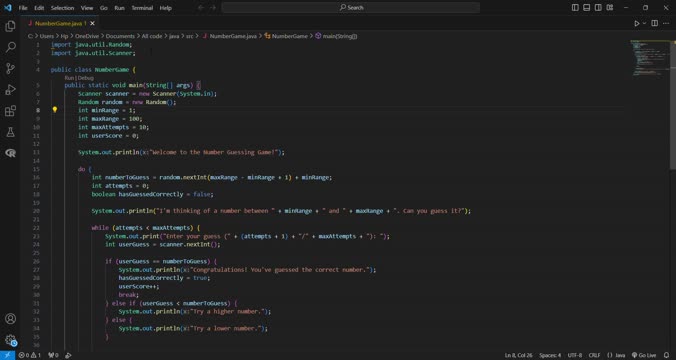Viewport: 676px width, 360px height.
Task: Change indentation from Spaces: 4
Action: pos(550,355)
